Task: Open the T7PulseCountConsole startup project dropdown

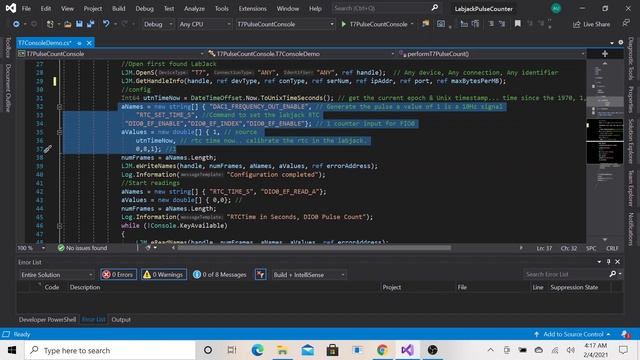Action: point(285,24)
